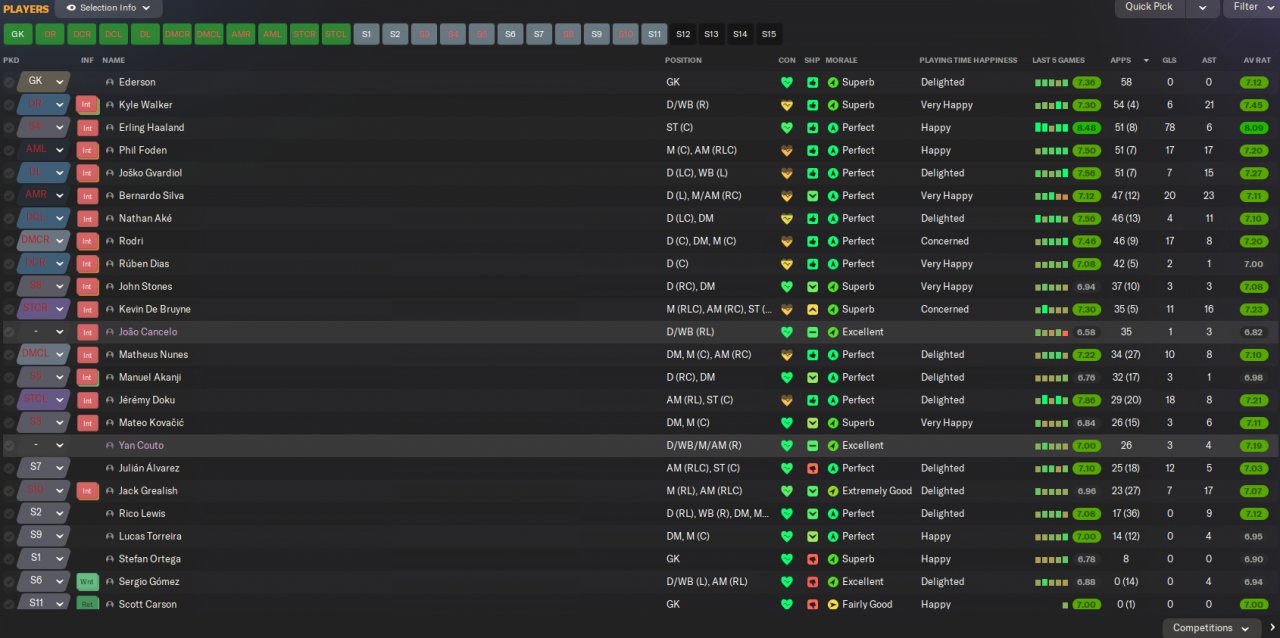Screen dimensions: 1280x638
Task: Click the Quick Pick button
Action: coord(1149,7)
